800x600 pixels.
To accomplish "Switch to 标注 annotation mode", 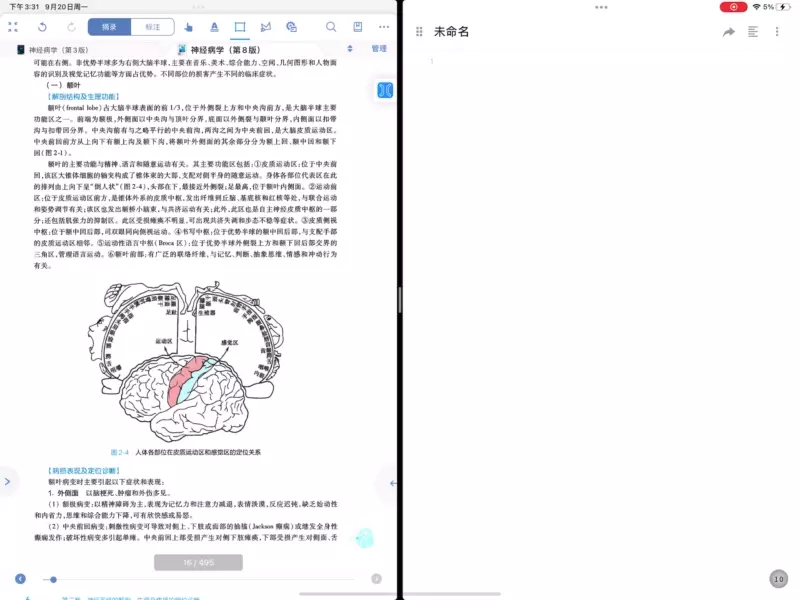I will coord(153,27).
